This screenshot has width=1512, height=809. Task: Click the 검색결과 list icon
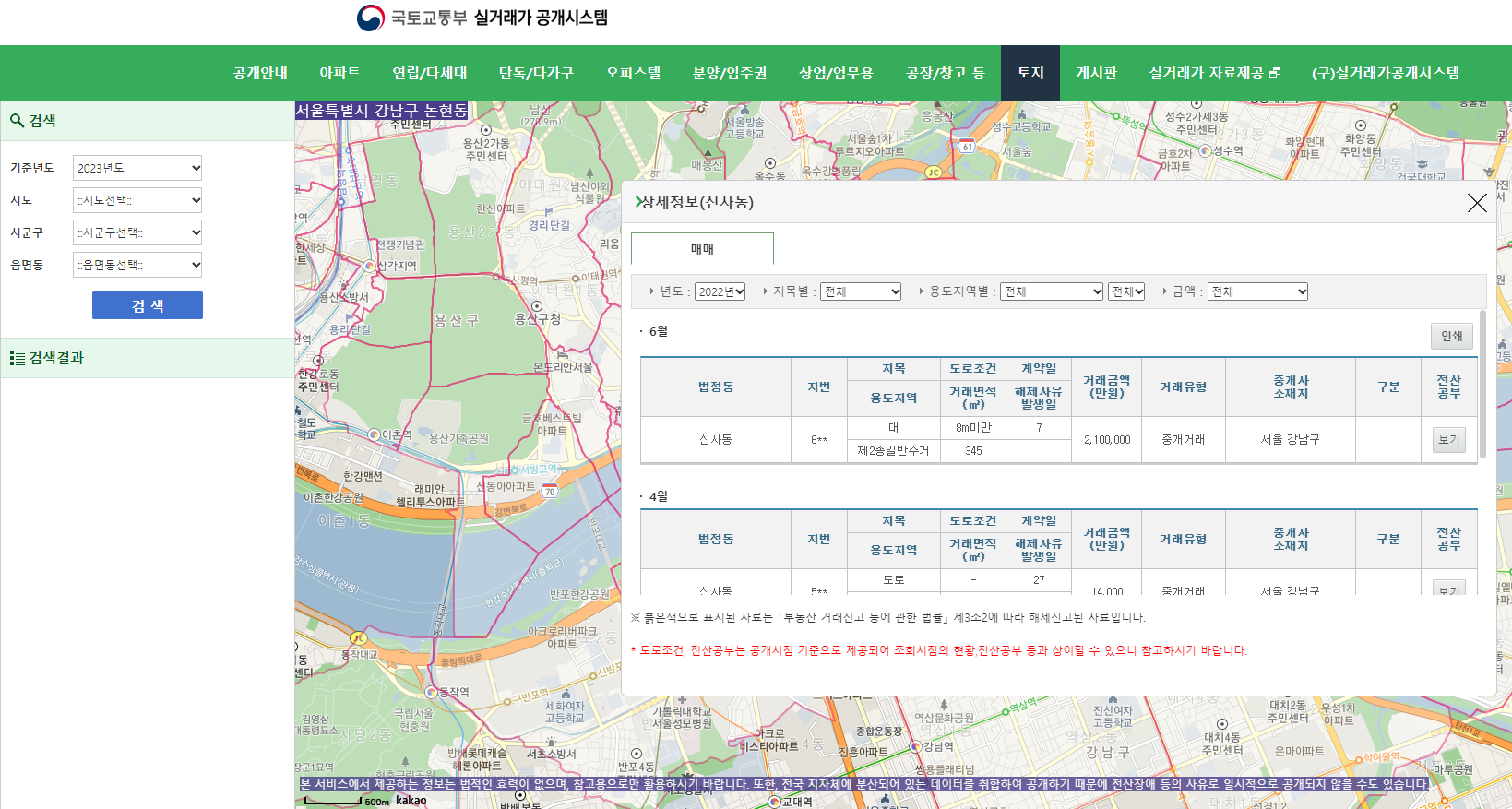[18, 358]
